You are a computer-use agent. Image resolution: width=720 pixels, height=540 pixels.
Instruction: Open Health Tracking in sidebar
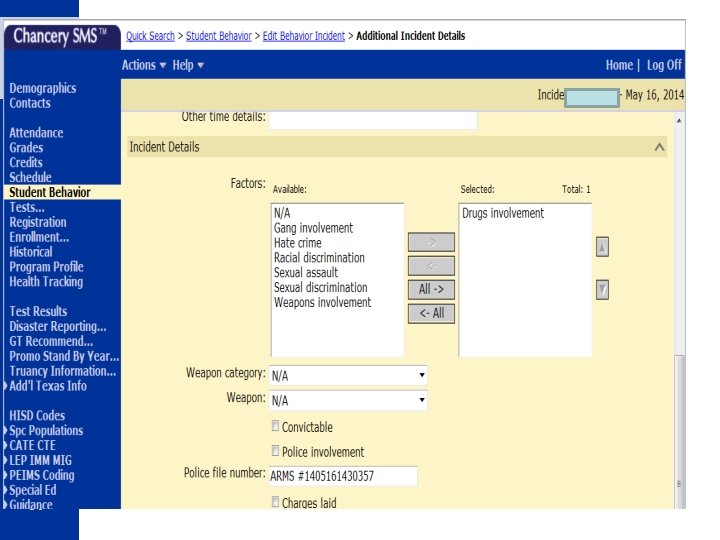pyautogui.click(x=46, y=281)
